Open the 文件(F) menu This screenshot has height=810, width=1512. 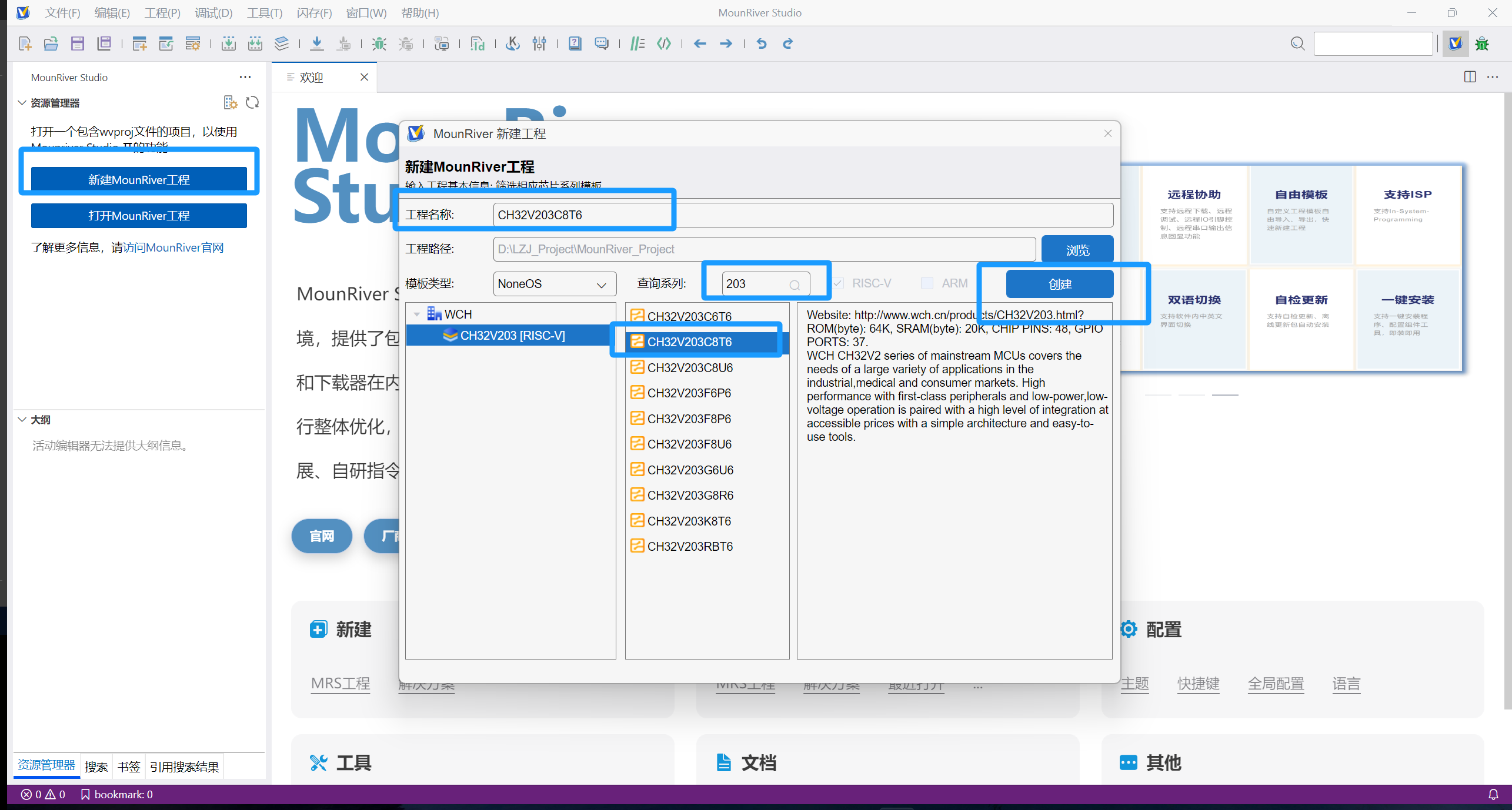[62, 13]
